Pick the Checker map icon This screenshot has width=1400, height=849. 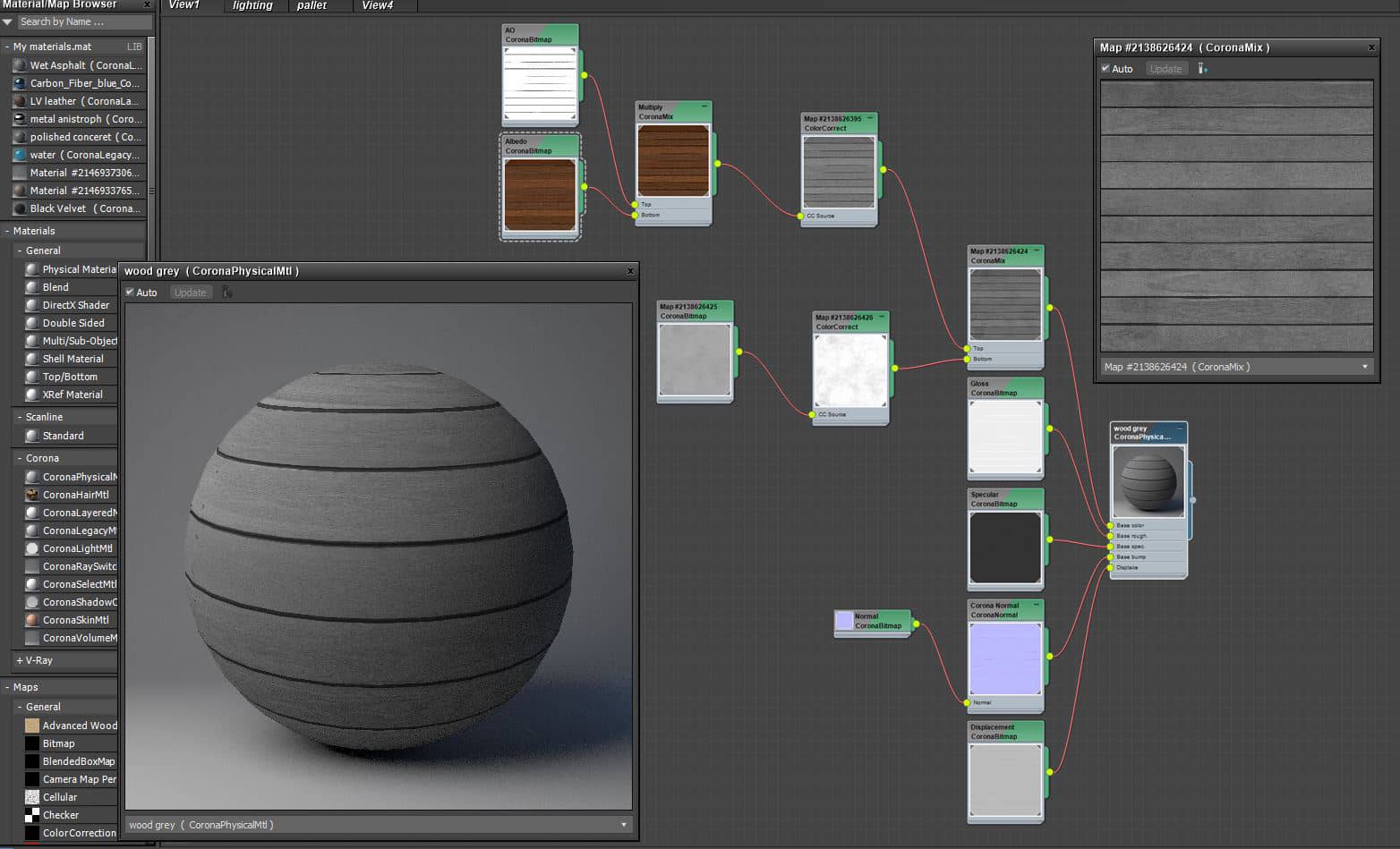(32, 815)
